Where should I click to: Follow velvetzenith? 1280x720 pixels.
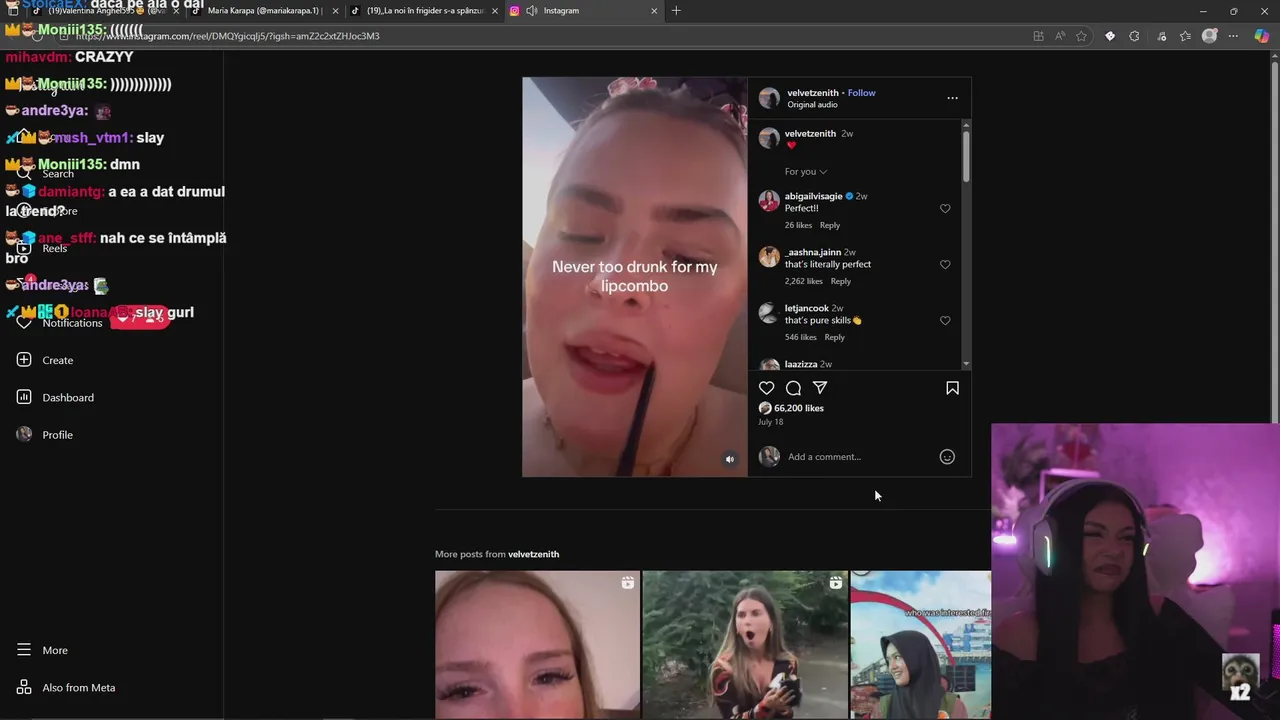(x=861, y=93)
